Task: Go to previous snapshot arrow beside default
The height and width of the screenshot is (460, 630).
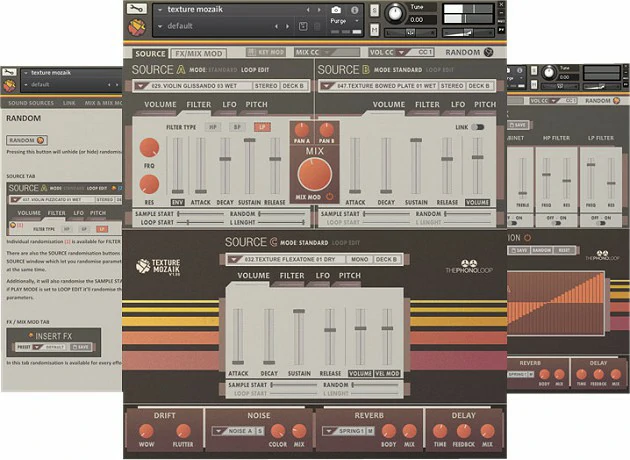Action: (276, 27)
